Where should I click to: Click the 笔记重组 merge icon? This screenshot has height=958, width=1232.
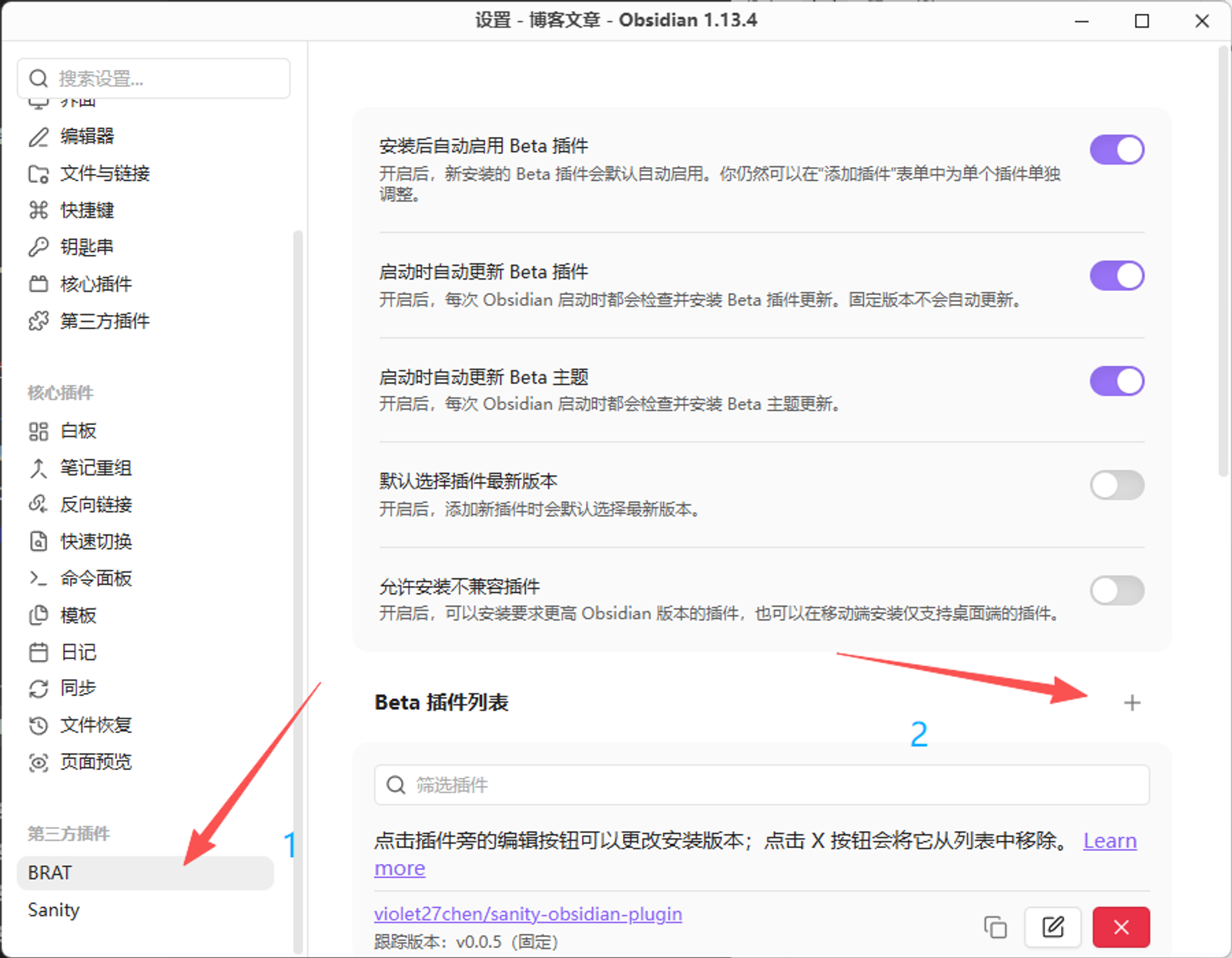(x=38, y=468)
